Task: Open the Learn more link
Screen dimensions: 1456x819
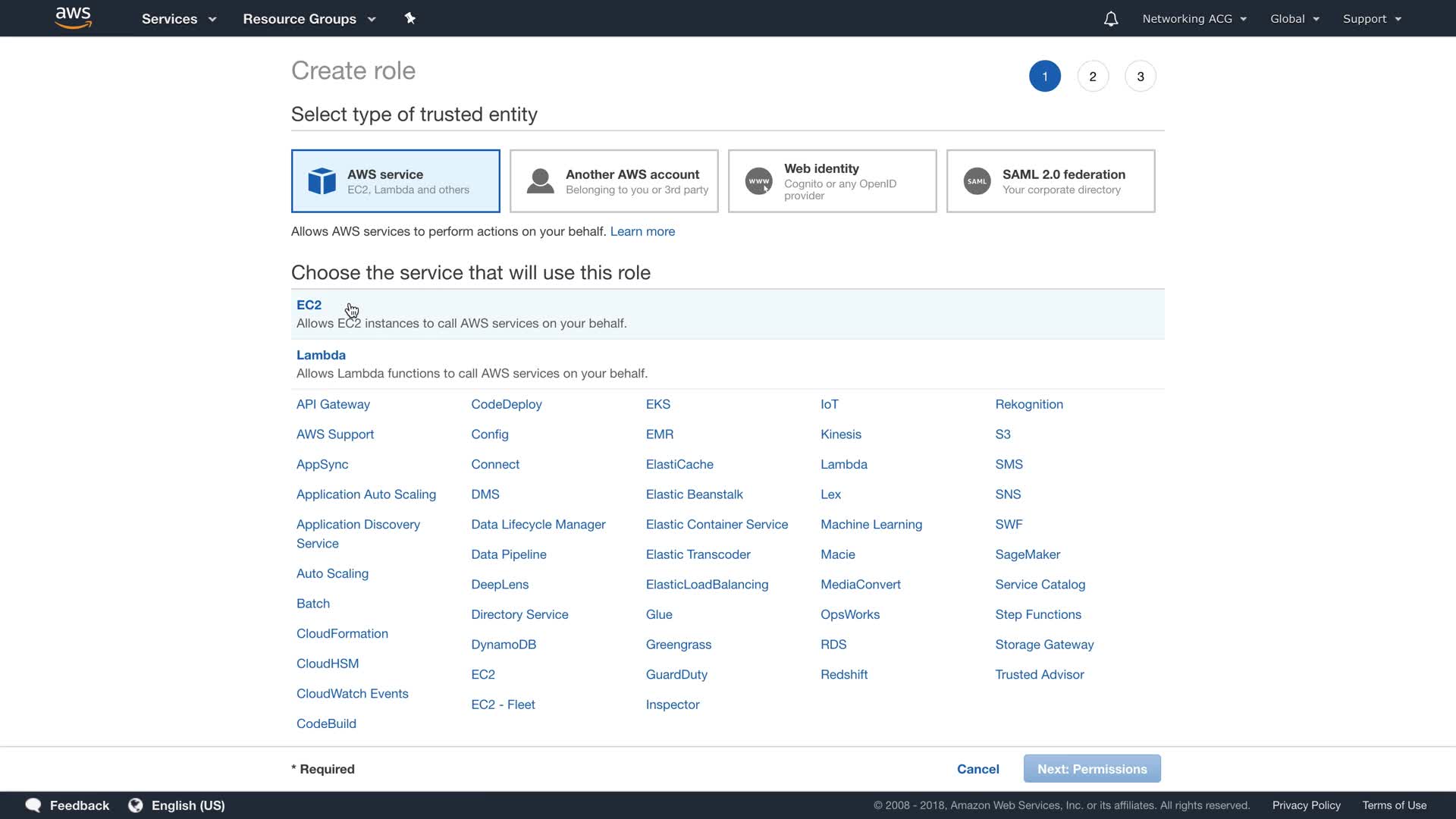Action: click(x=642, y=231)
